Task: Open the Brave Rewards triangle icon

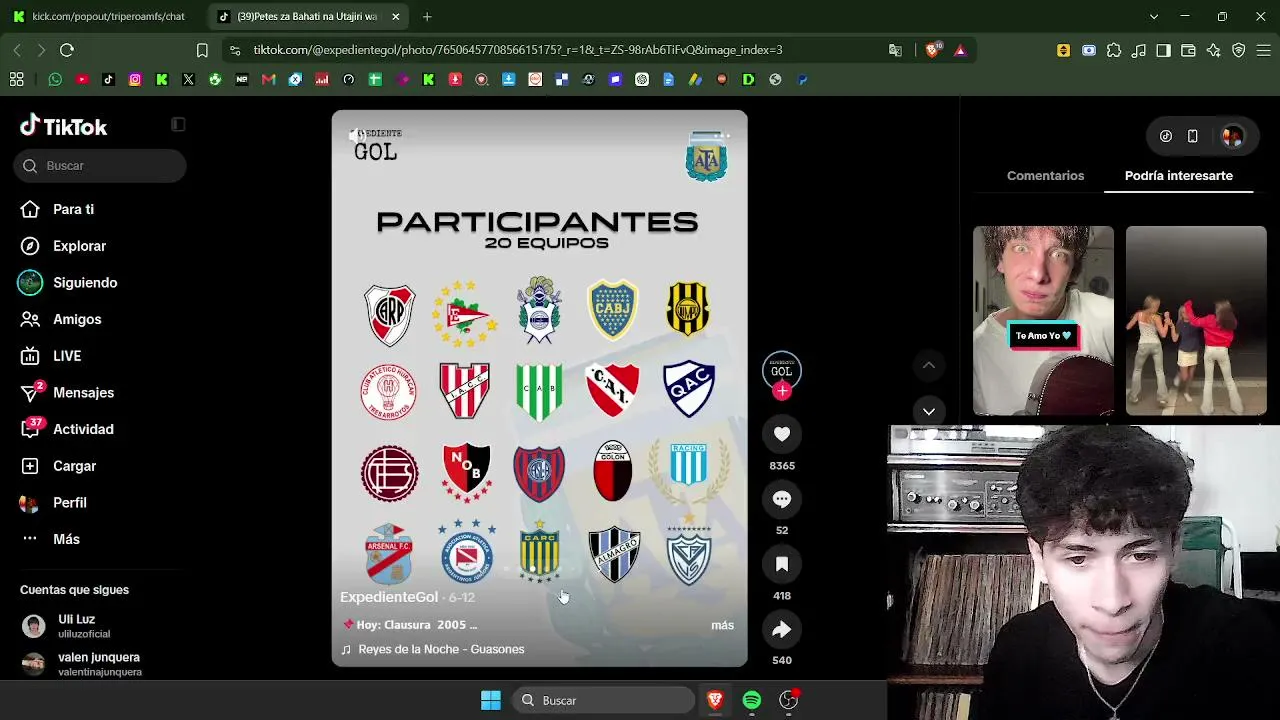Action: [x=960, y=50]
